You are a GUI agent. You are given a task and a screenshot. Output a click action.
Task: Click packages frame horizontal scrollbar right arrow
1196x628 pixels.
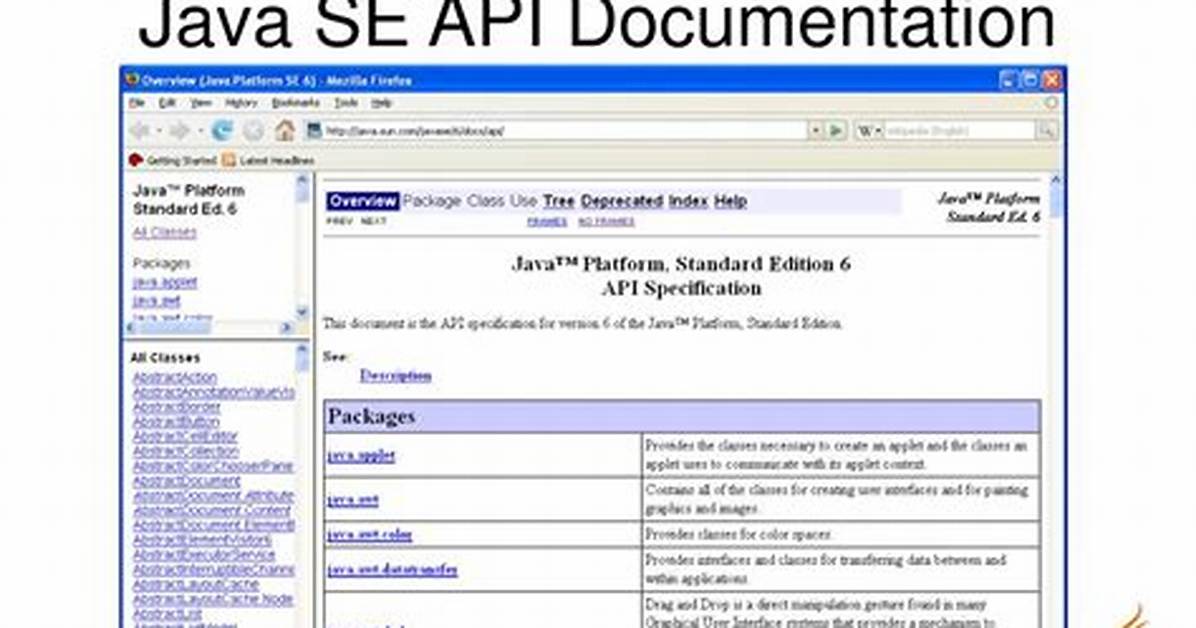(x=287, y=327)
